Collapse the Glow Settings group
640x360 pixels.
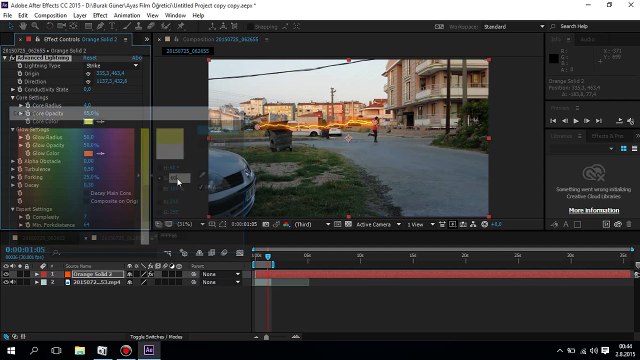pos(13,129)
